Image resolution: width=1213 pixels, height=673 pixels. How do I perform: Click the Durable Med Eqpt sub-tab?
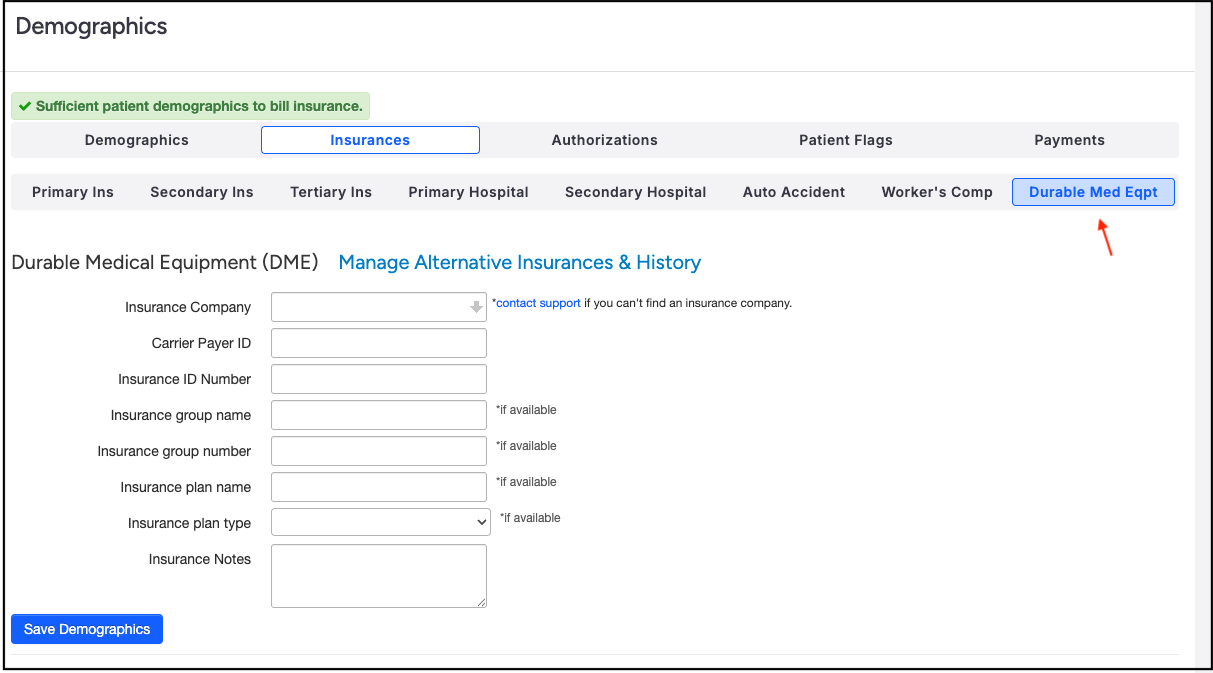(1093, 192)
